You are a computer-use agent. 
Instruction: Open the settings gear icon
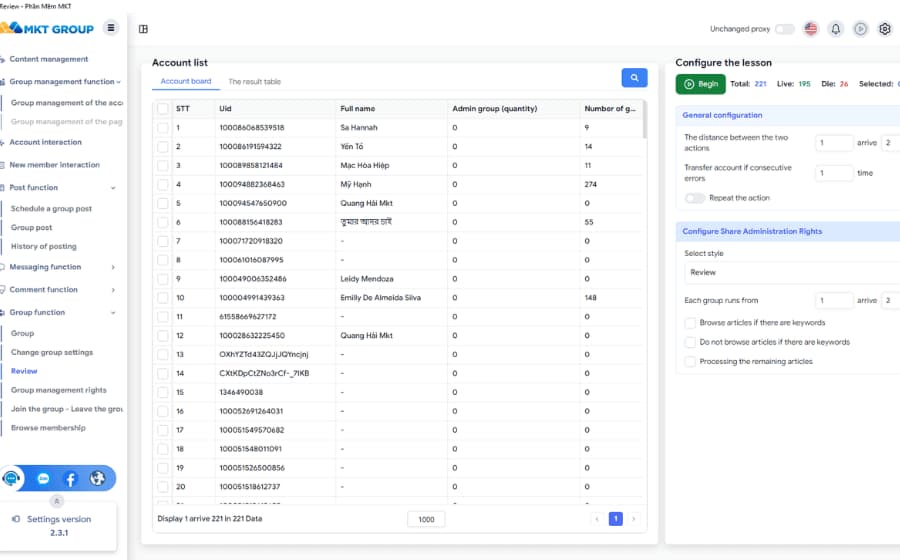(x=885, y=29)
